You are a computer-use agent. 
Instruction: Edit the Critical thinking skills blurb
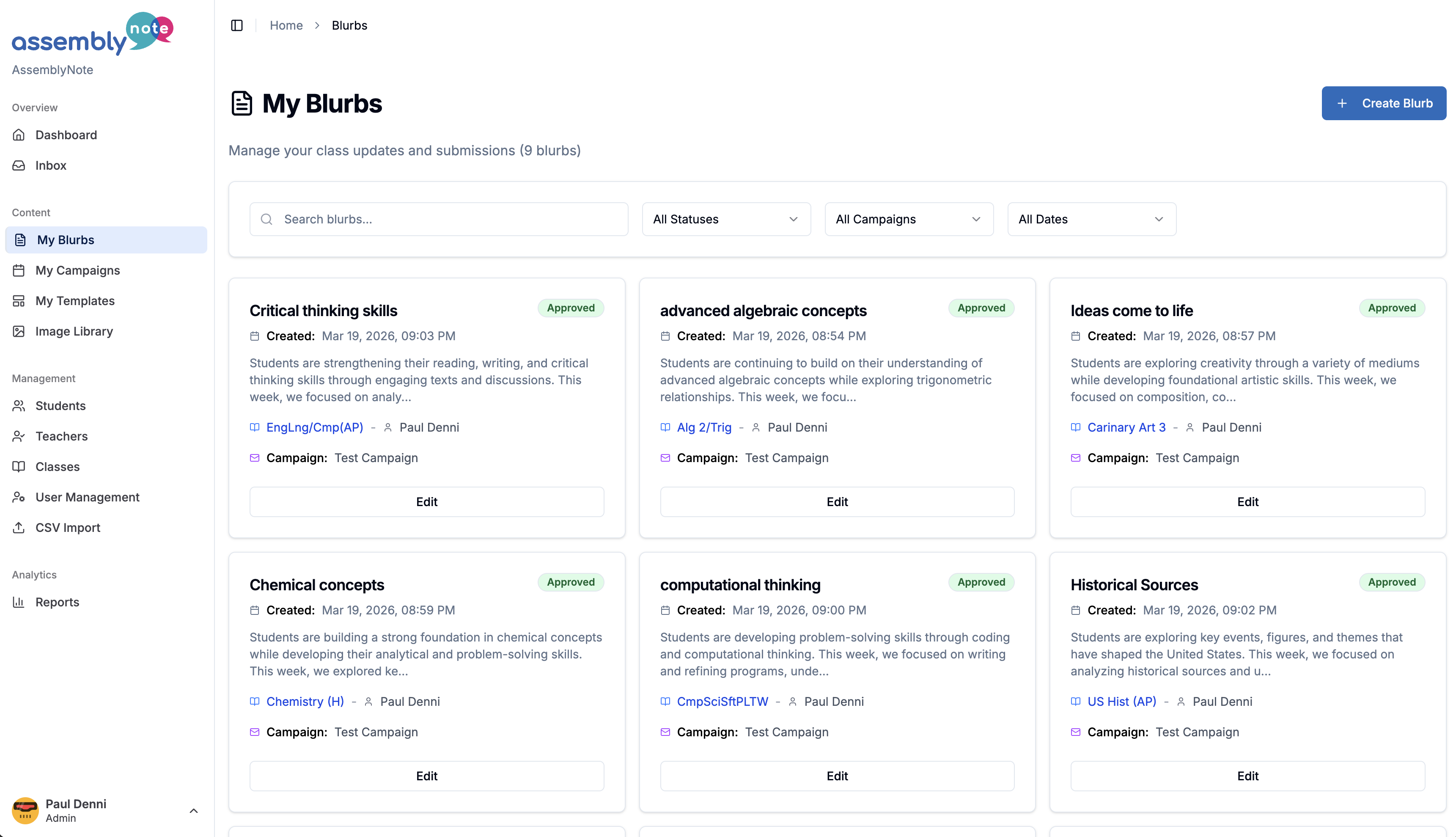pos(426,501)
